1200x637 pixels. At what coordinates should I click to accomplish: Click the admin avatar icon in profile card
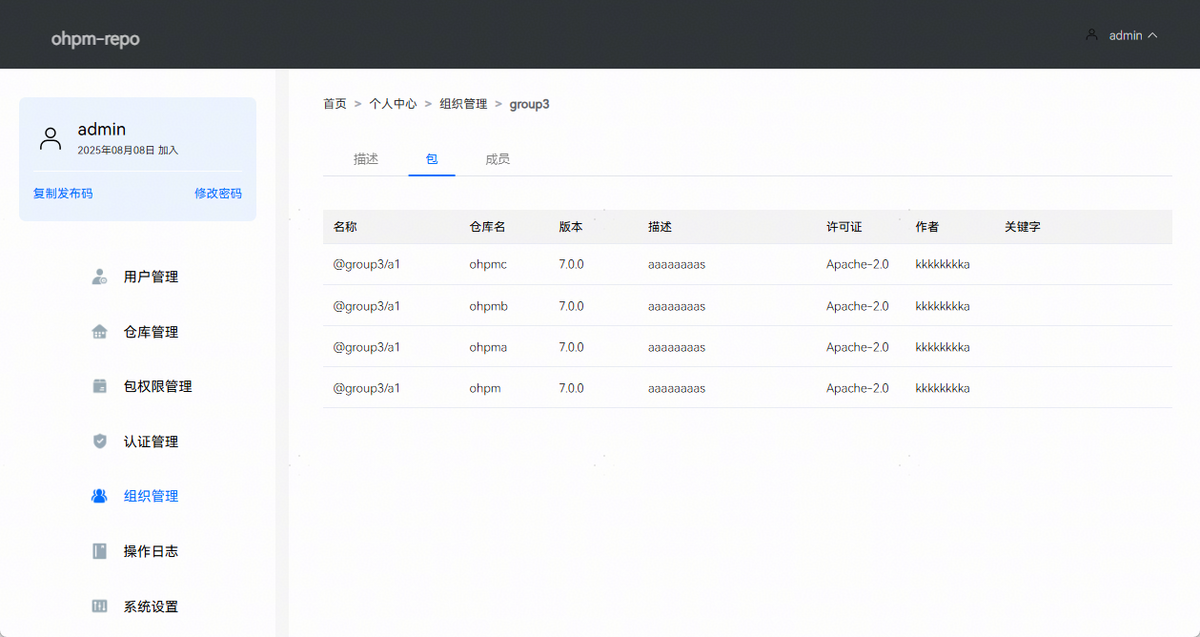pyautogui.click(x=50, y=138)
